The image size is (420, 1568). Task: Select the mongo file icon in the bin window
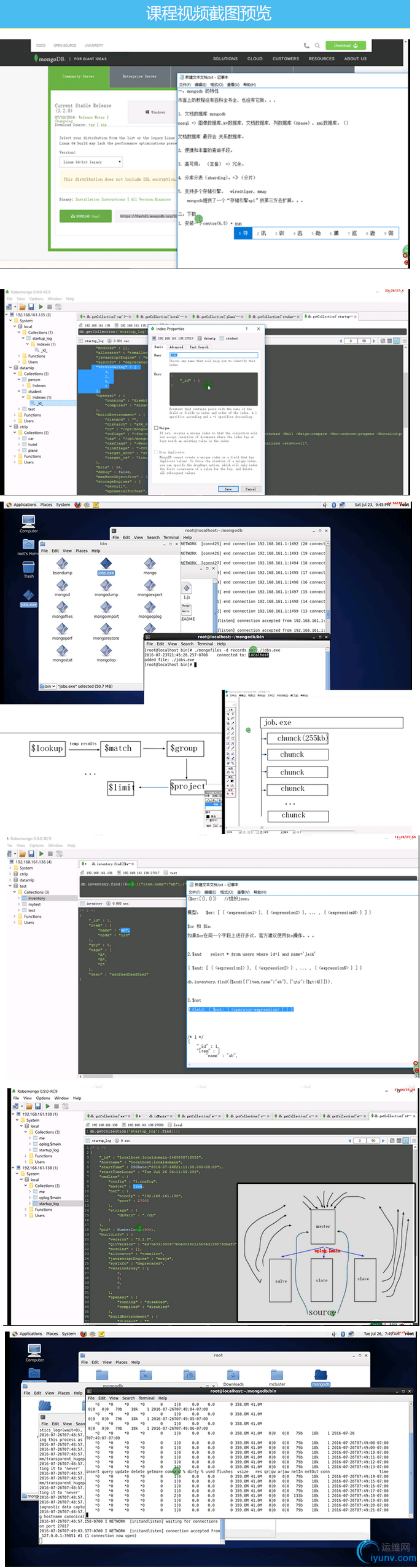coord(150,566)
